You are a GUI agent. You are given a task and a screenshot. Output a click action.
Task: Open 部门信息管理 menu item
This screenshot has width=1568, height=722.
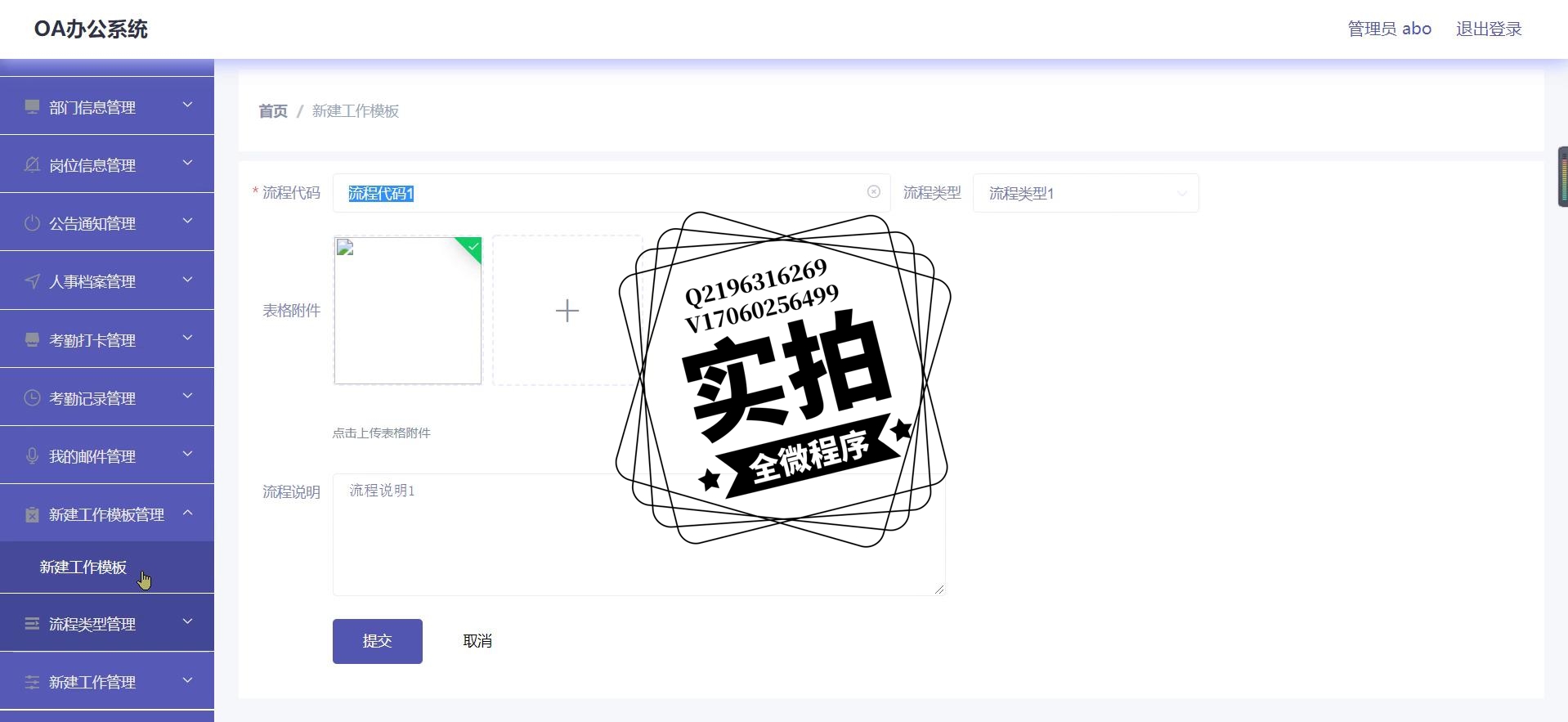(x=107, y=106)
